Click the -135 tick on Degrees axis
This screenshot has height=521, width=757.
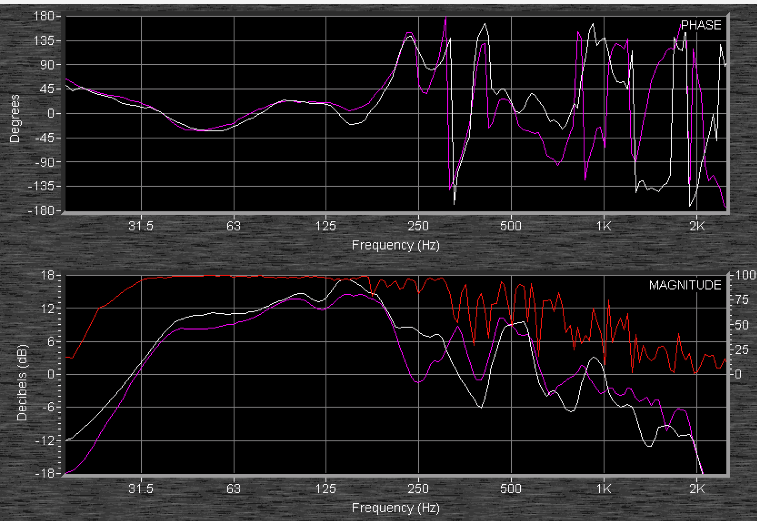coord(41,186)
